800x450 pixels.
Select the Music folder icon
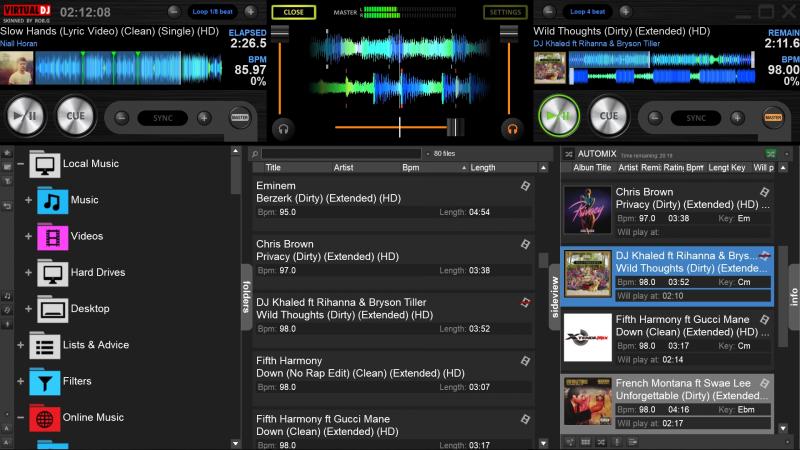click(x=52, y=201)
